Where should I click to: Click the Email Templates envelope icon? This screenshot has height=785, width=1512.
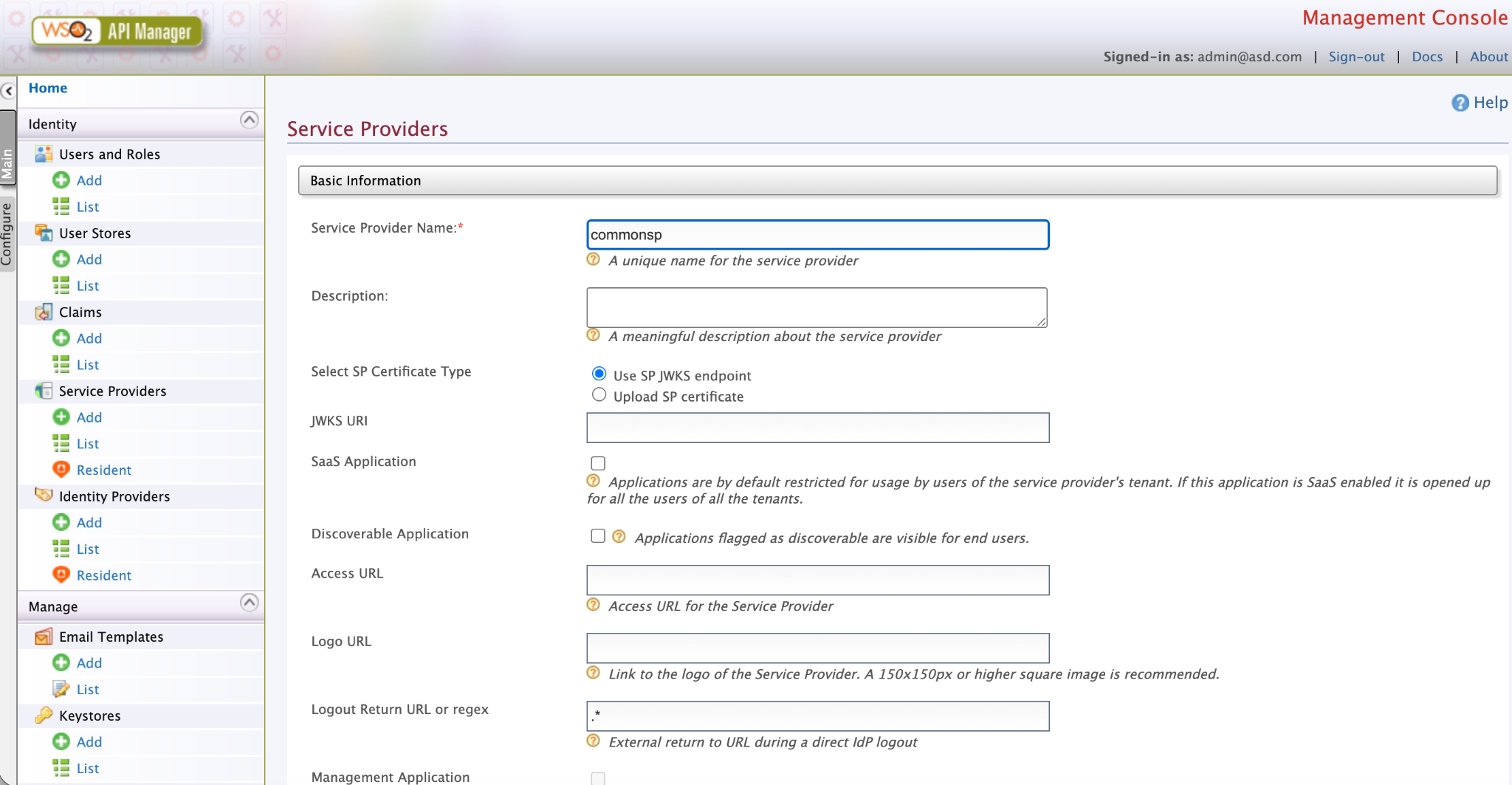44,636
